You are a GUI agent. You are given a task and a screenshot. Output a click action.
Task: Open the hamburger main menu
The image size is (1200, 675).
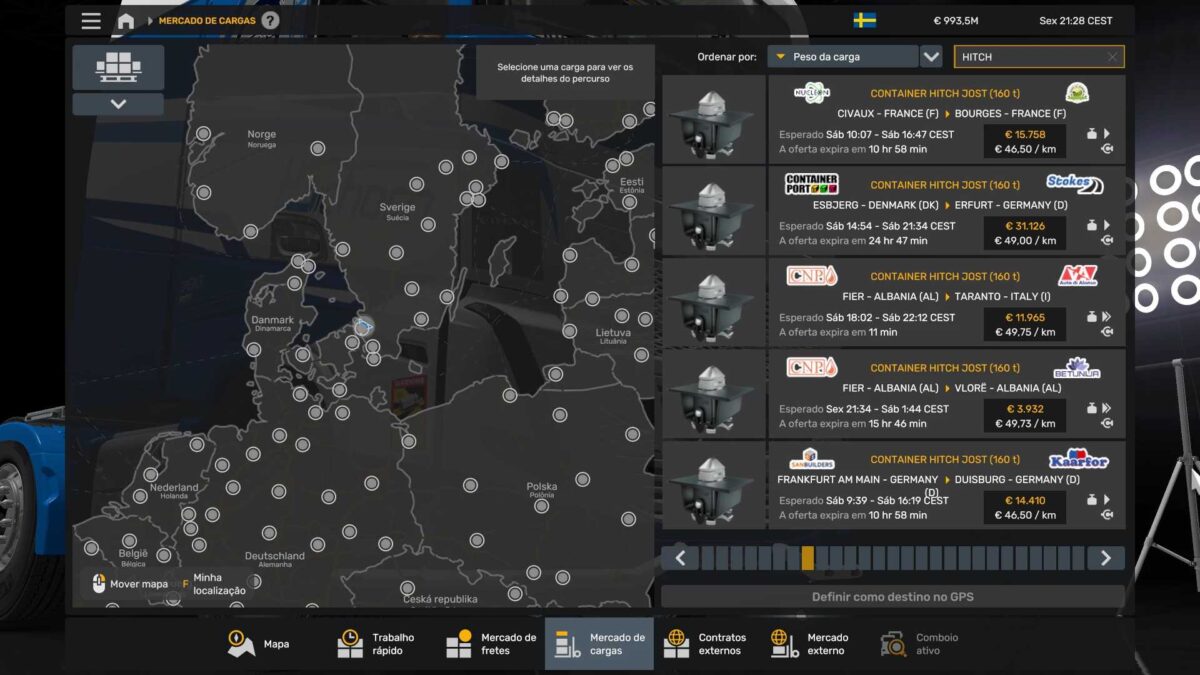[91, 21]
